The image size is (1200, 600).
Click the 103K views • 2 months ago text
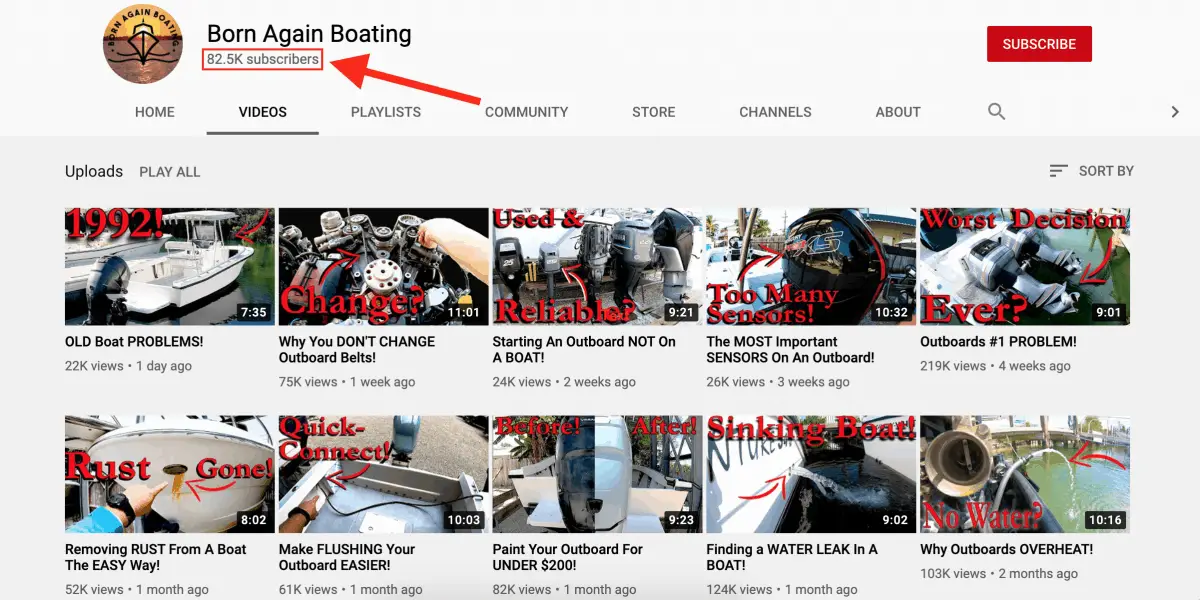click(1000, 574)
